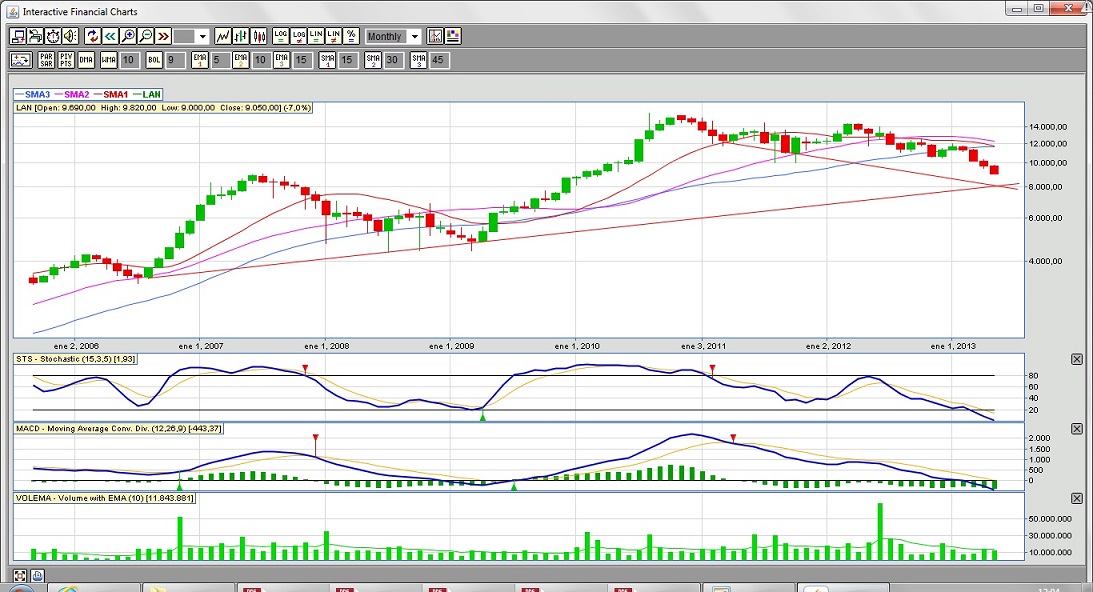1093x592 pixels.
Task: Select LOG equal scale button
Action: 281,36
